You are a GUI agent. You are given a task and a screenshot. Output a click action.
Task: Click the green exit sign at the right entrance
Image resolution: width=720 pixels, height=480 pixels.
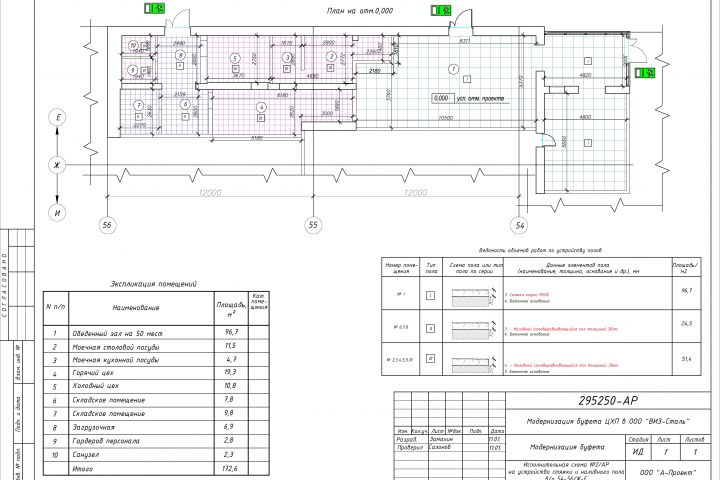click(645, 73)
